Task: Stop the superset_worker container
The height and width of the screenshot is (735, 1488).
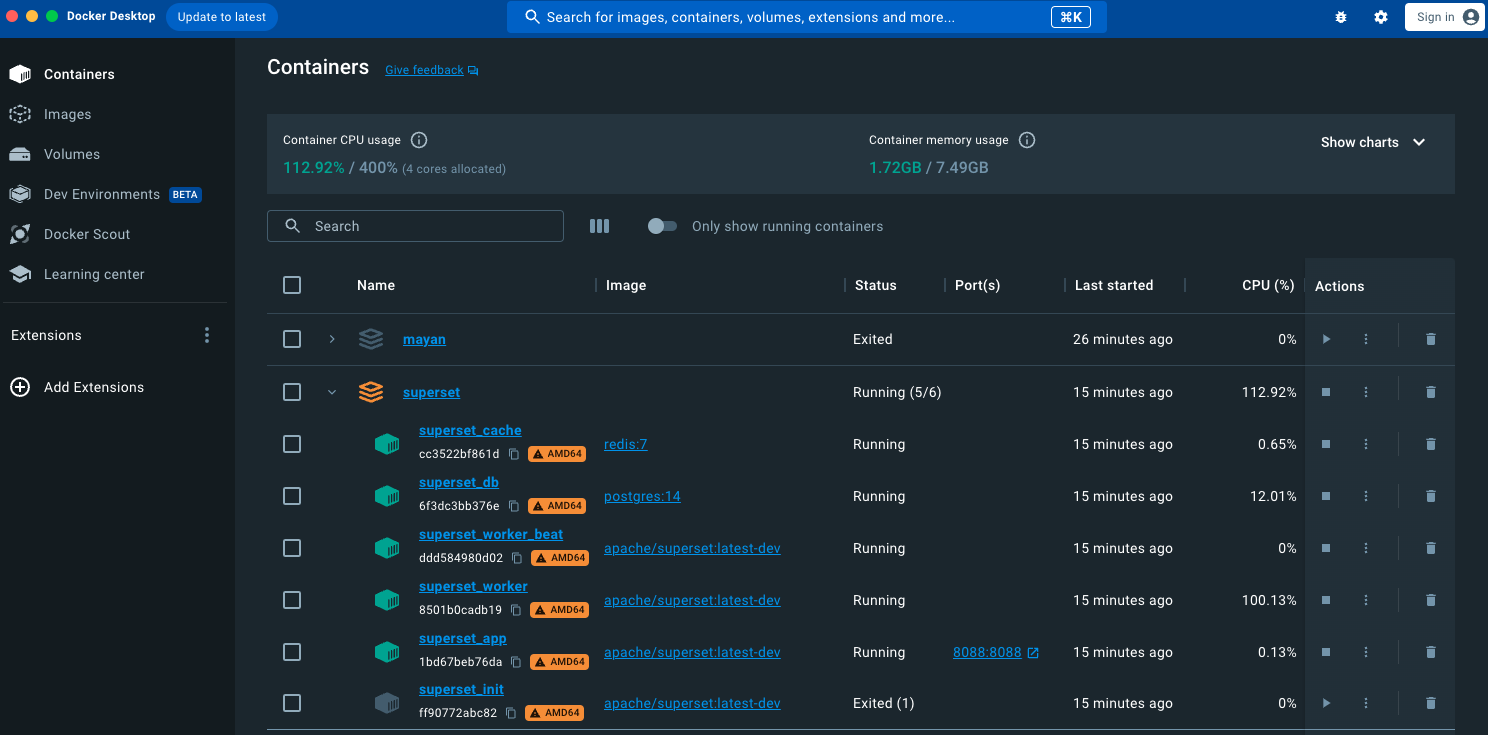Action: 1326,600
